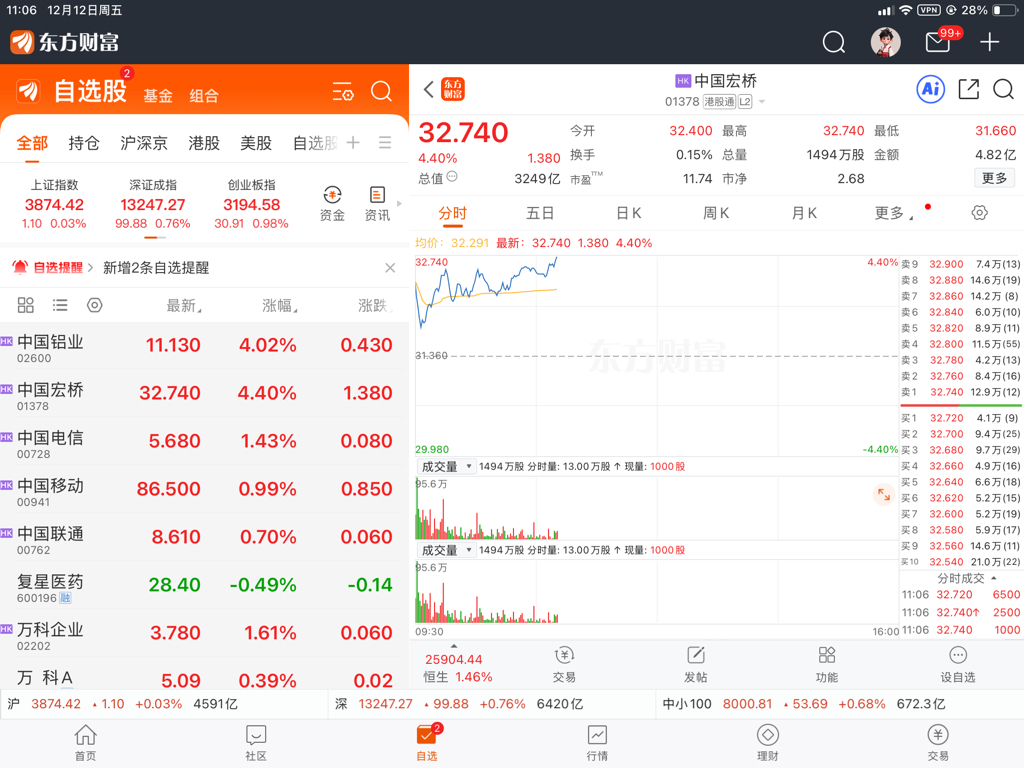Viewport: 1024px width, 768px height.
Task: Share the 中国宏桥 stock page
Action: (x=968, y=89)
